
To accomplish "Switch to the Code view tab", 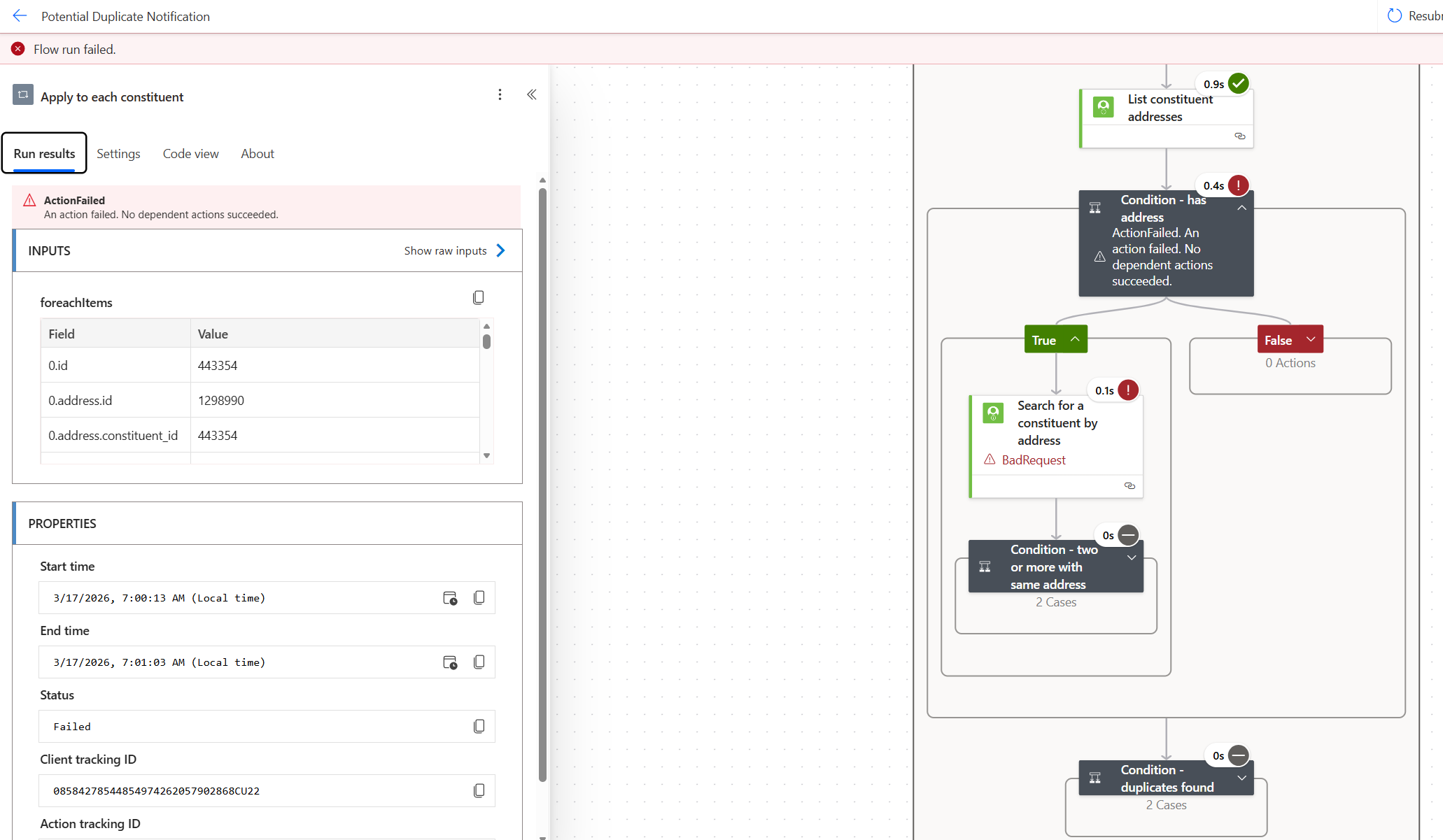I will coord(190,154).
